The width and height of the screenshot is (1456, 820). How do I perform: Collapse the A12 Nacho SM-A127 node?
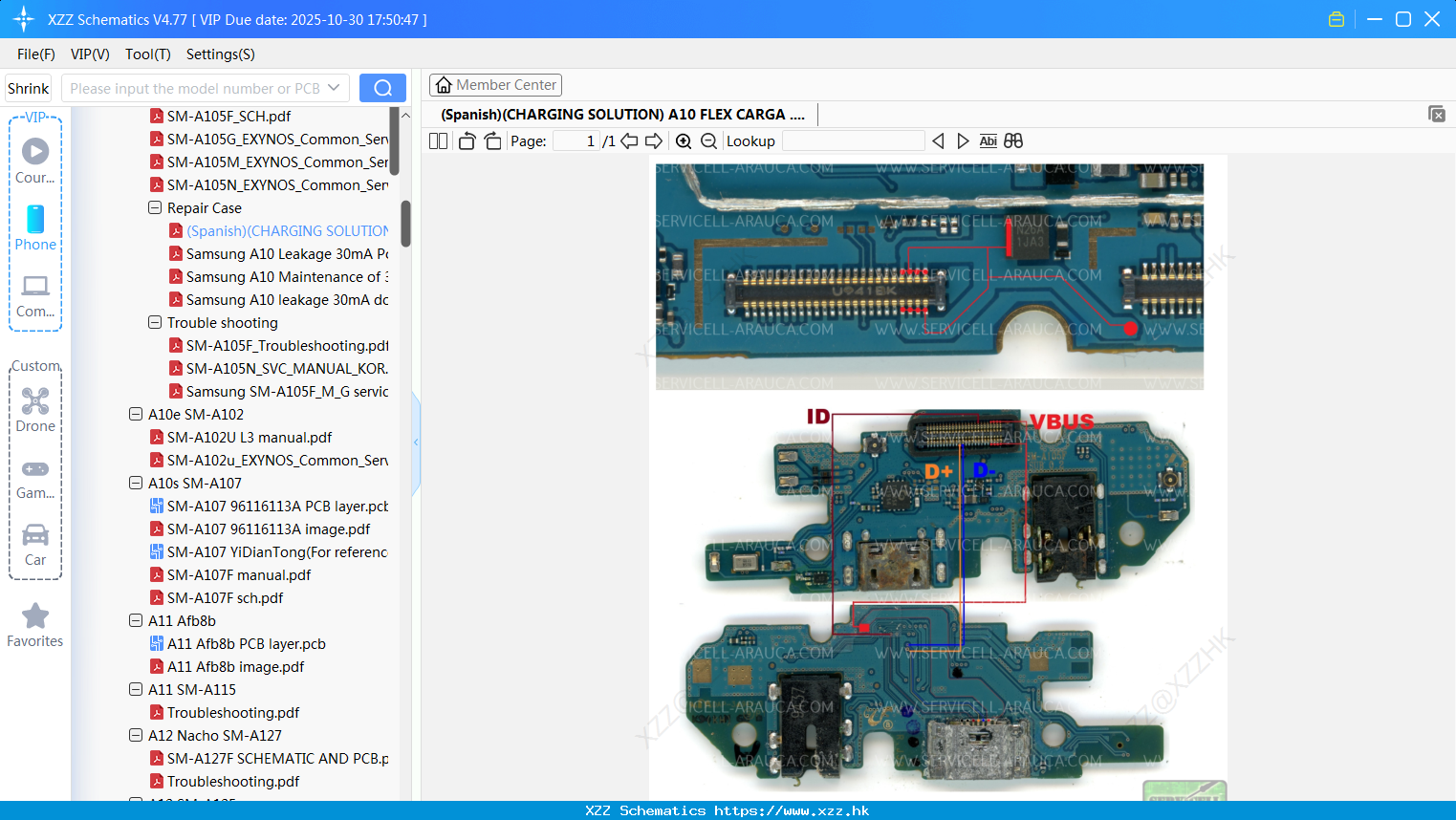pyautogui.click(x=136, y=735)
